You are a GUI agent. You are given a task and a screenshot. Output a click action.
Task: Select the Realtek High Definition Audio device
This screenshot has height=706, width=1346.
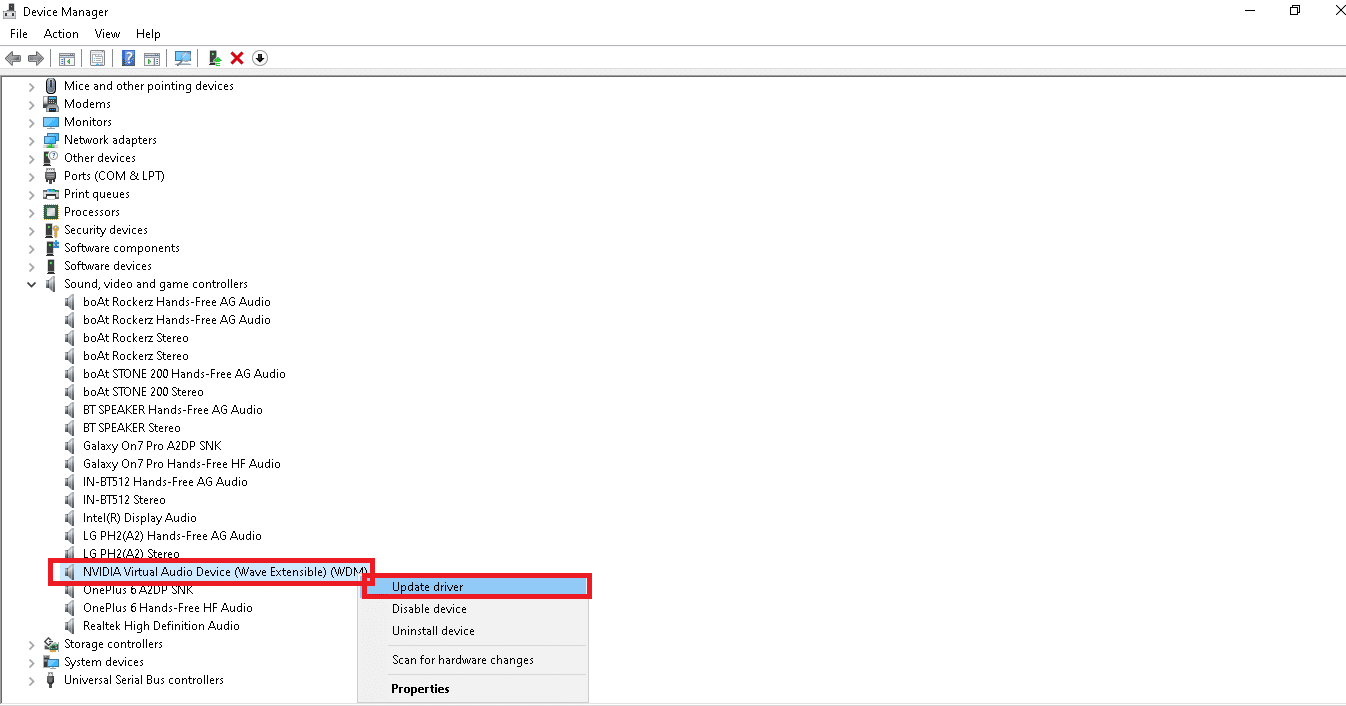(160, 625)
